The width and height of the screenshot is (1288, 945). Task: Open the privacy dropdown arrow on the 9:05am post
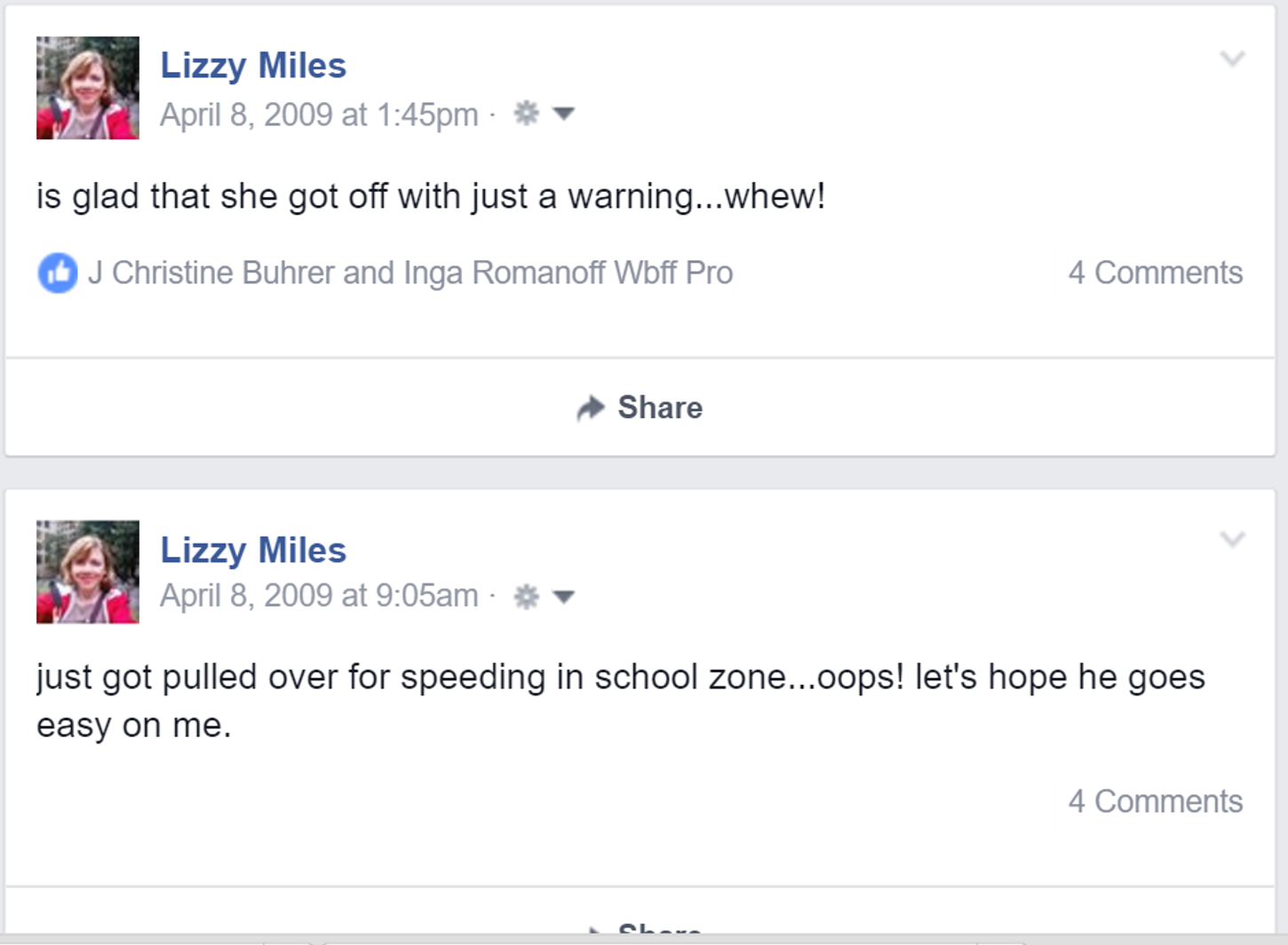563,596
